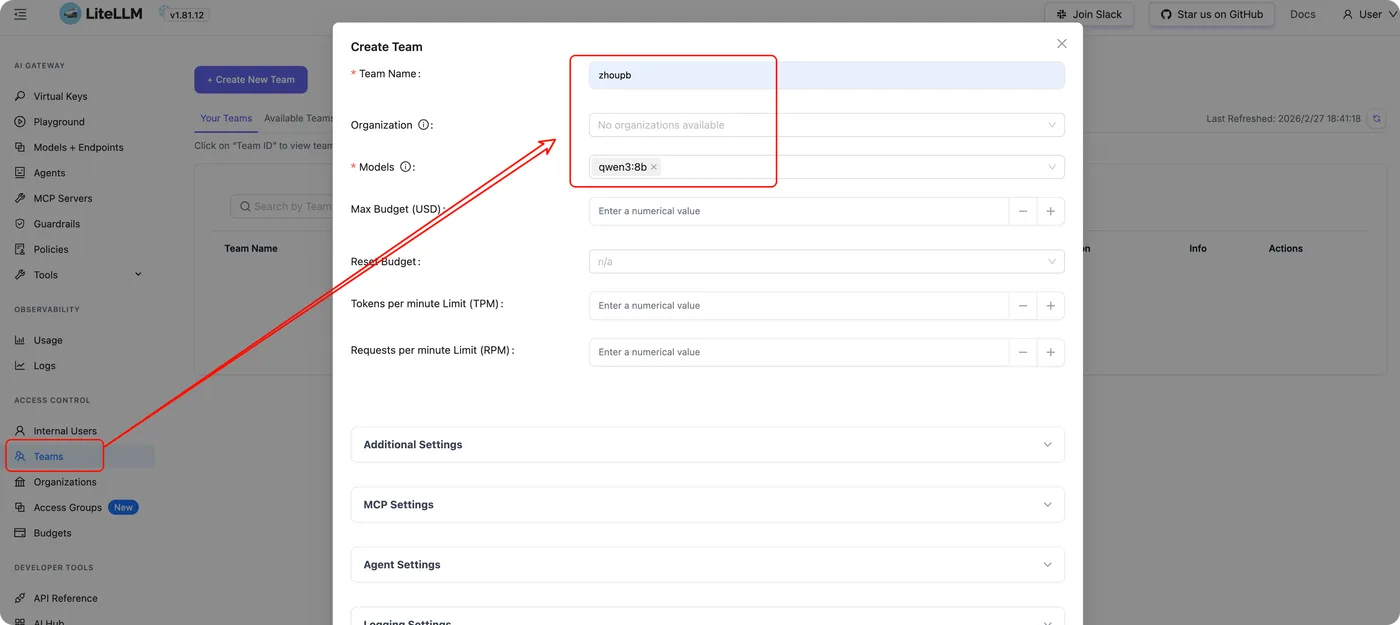Expand the MCP Settings section
1400x625 pixels.
click(x=707, y=505)
